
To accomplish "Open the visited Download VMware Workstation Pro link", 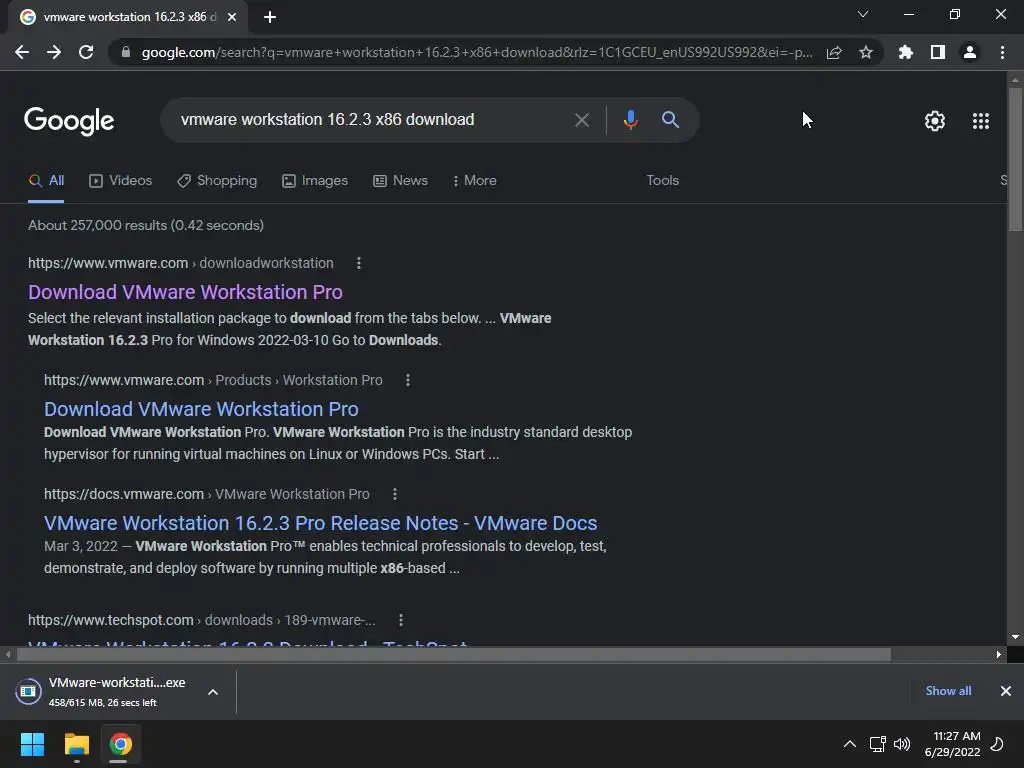I will point(185,292).
